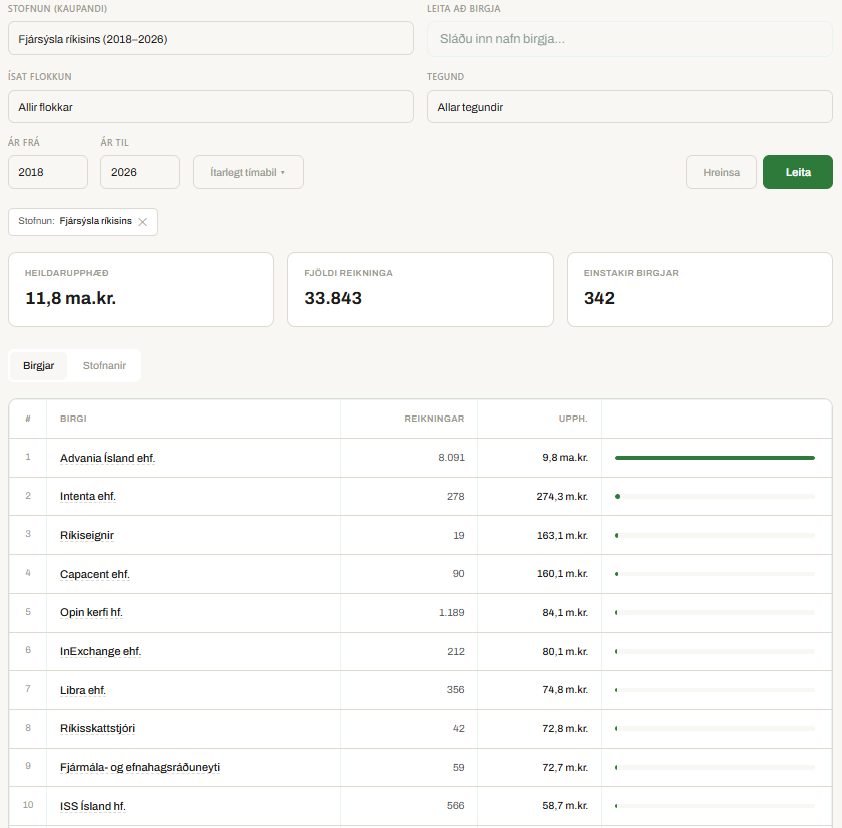Sort by the Reikningar column header

coord(434,419)
